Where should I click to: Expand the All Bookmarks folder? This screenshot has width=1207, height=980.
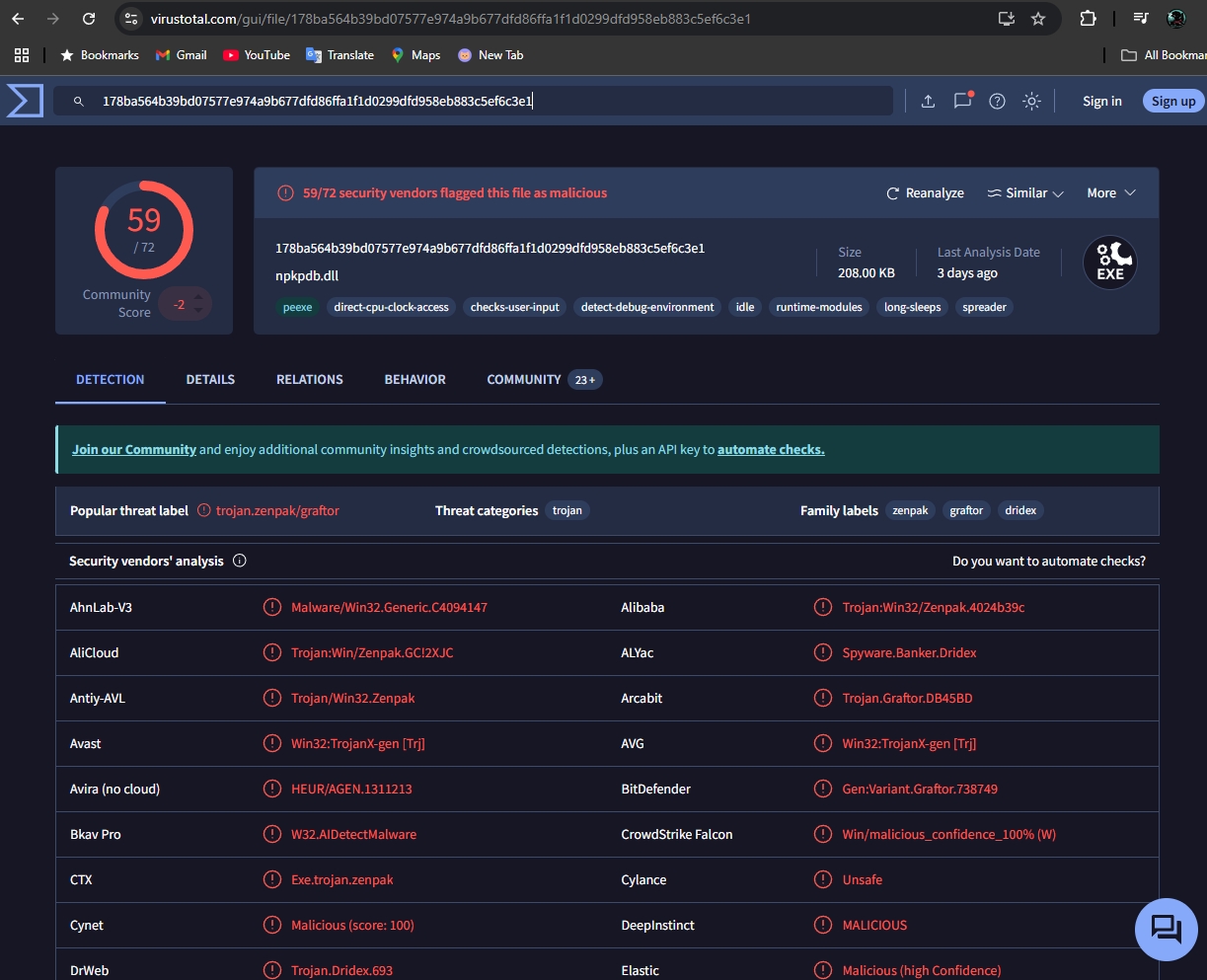1163,54
